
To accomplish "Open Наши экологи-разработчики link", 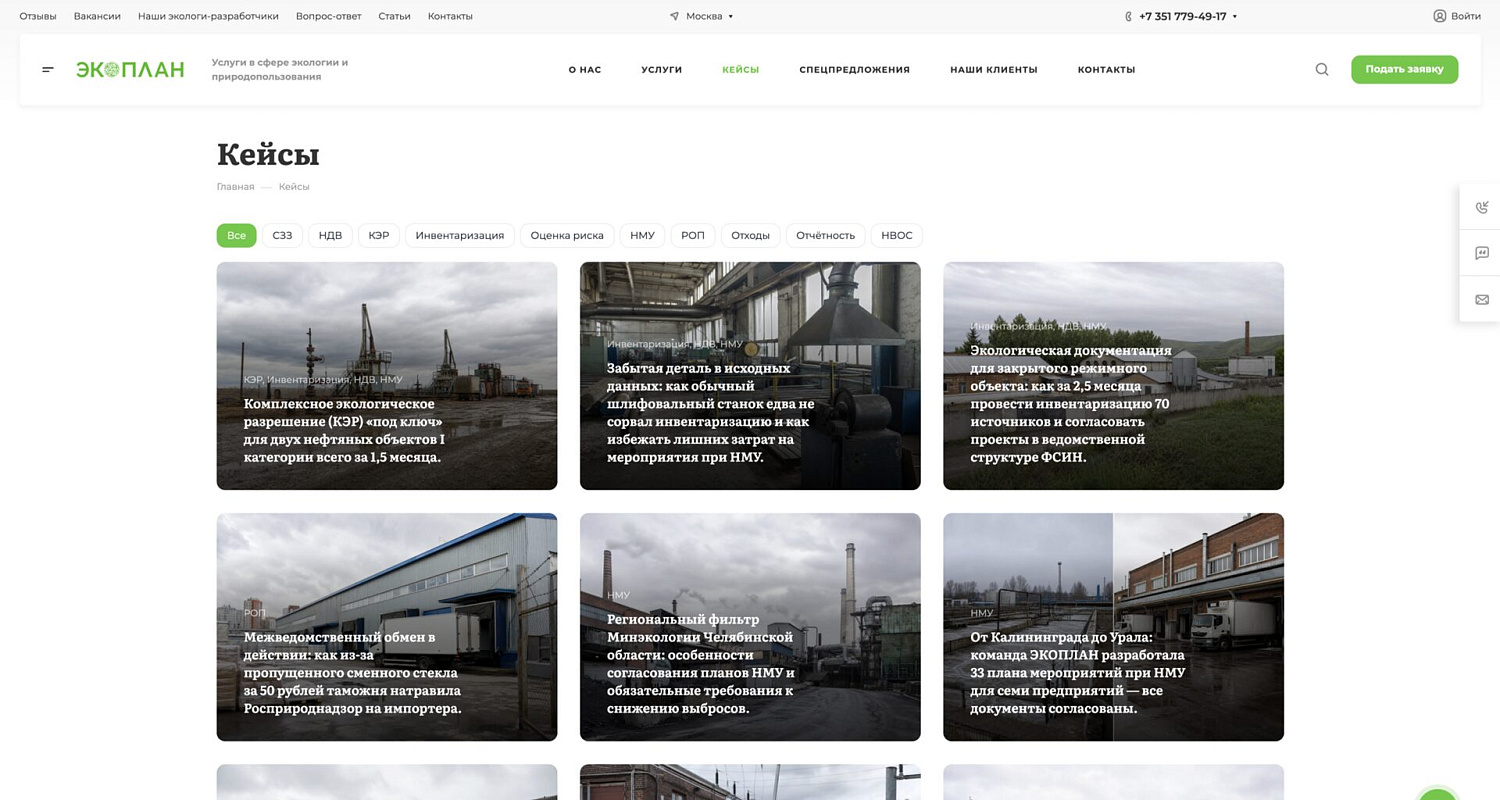I will coord(208,16).
